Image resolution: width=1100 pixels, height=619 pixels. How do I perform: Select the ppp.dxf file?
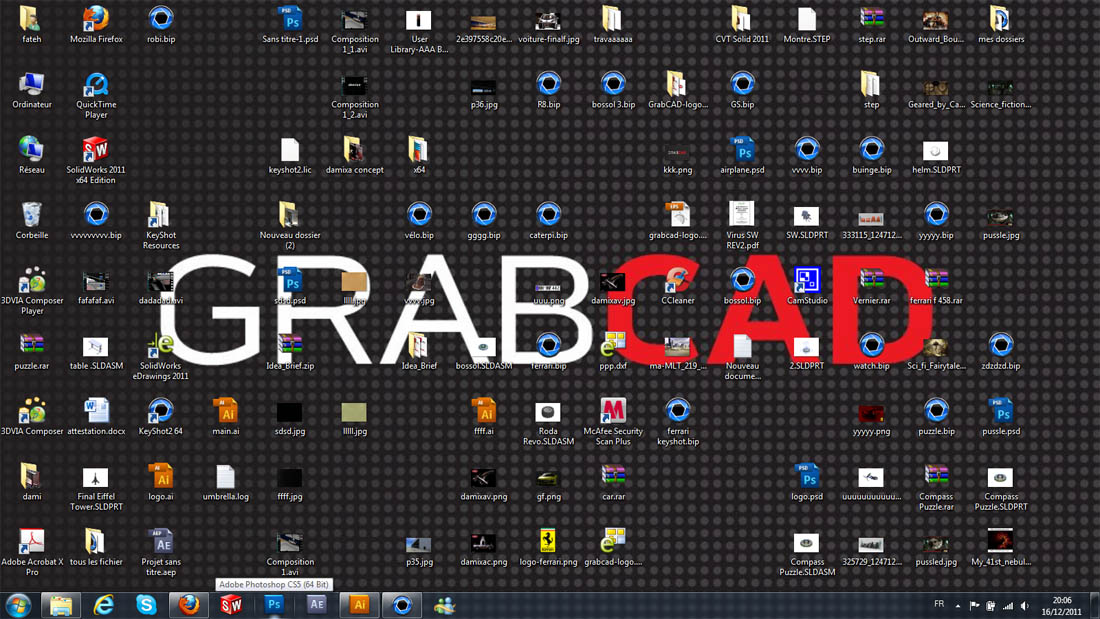[613, 351]
